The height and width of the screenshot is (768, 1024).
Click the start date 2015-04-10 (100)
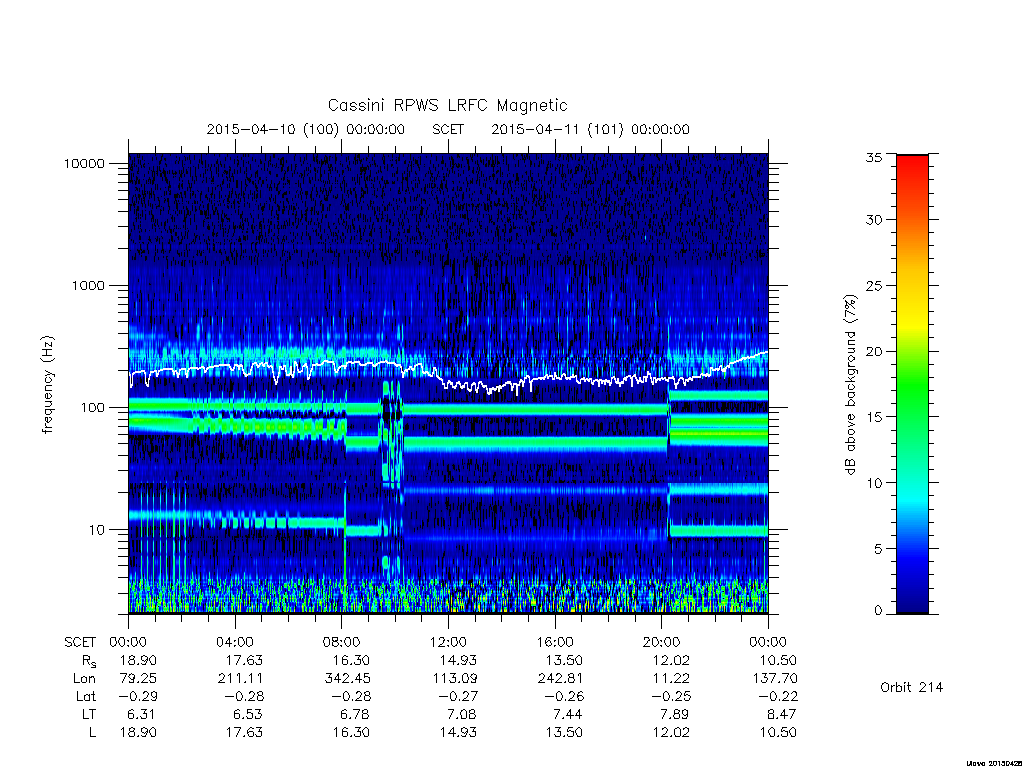(x=272, y=129)
